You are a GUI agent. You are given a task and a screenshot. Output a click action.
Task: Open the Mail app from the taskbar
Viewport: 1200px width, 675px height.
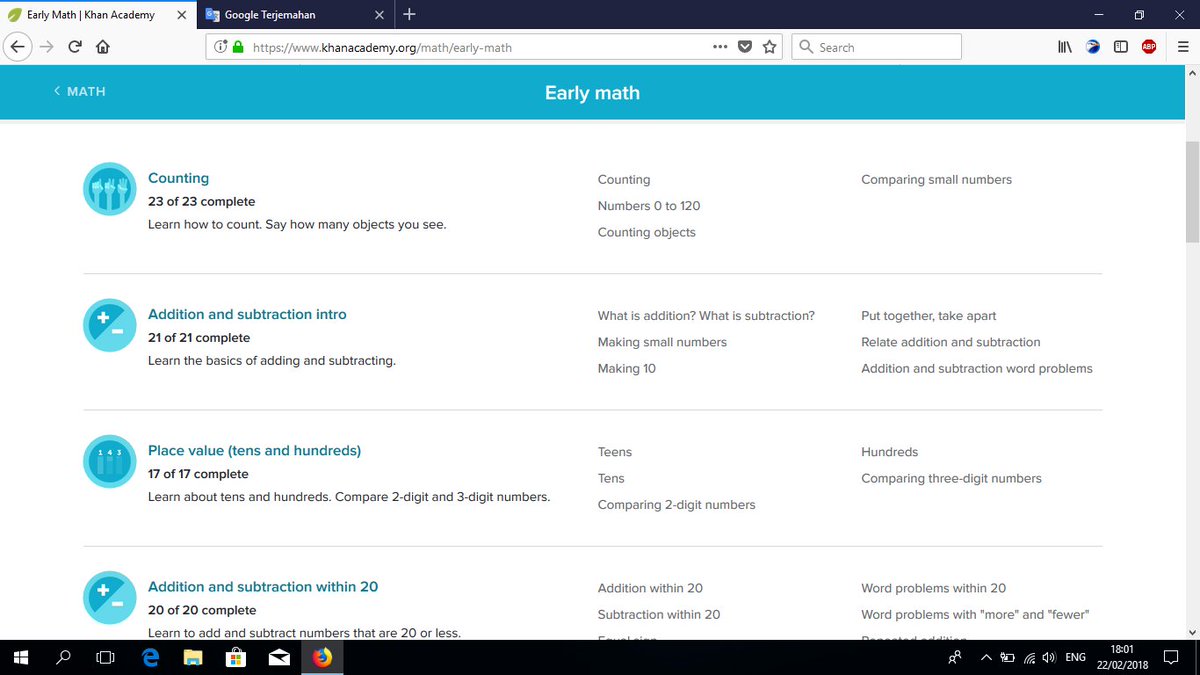[x=280, y=657]
